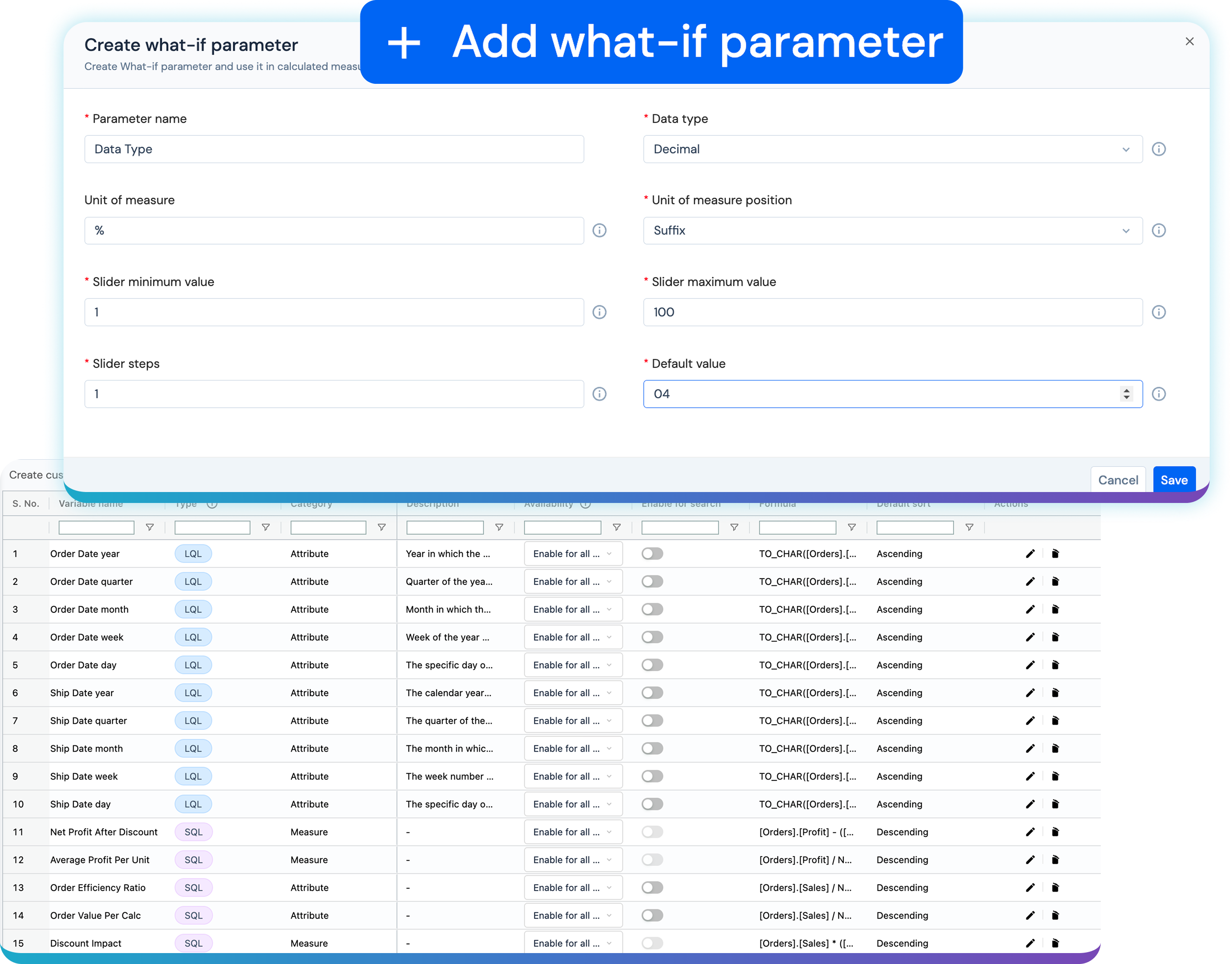
Task: Enable search for Ship Date quarter
Action: coord(652,721)
